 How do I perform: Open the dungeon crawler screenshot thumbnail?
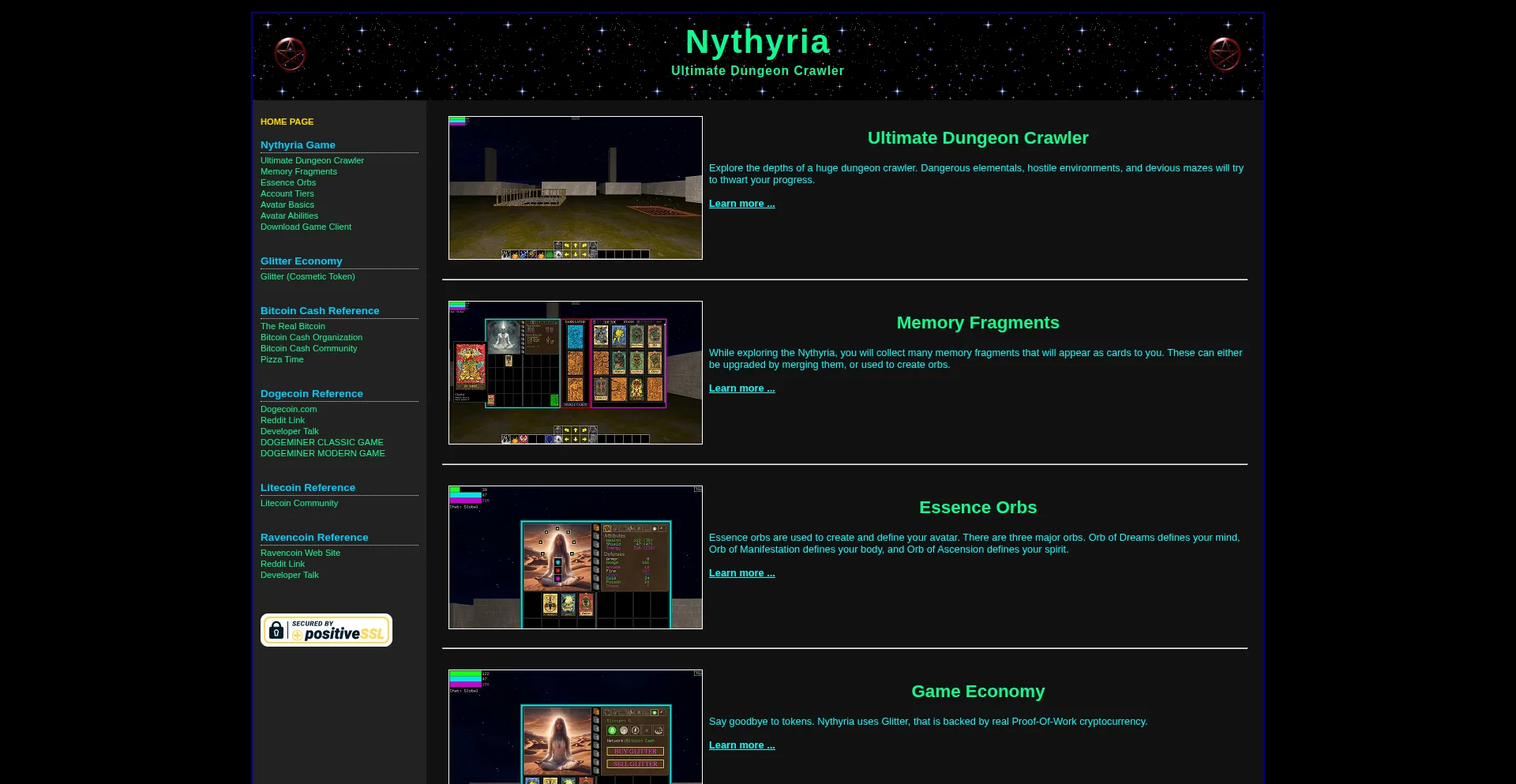575,188
